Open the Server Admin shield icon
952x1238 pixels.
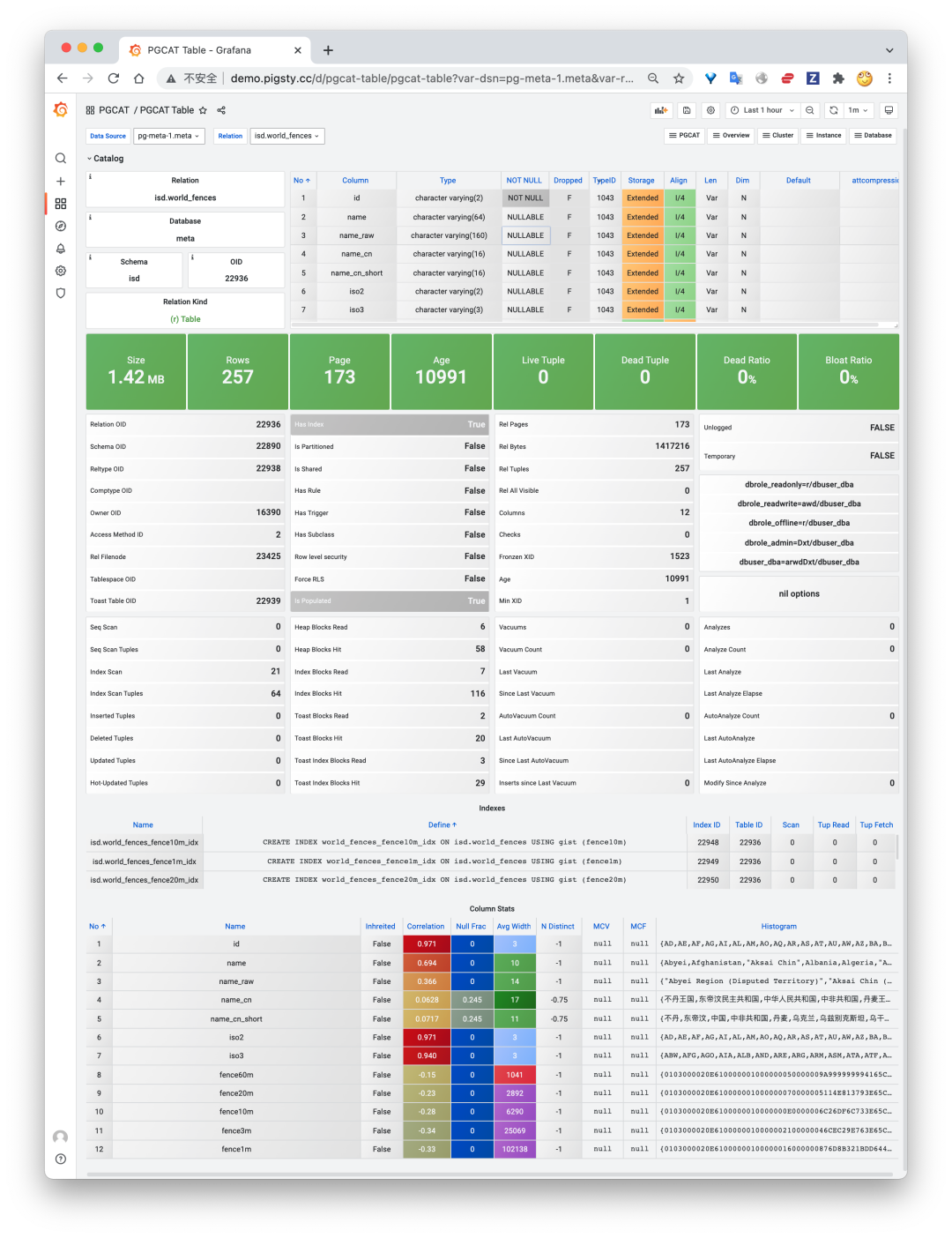60,294
